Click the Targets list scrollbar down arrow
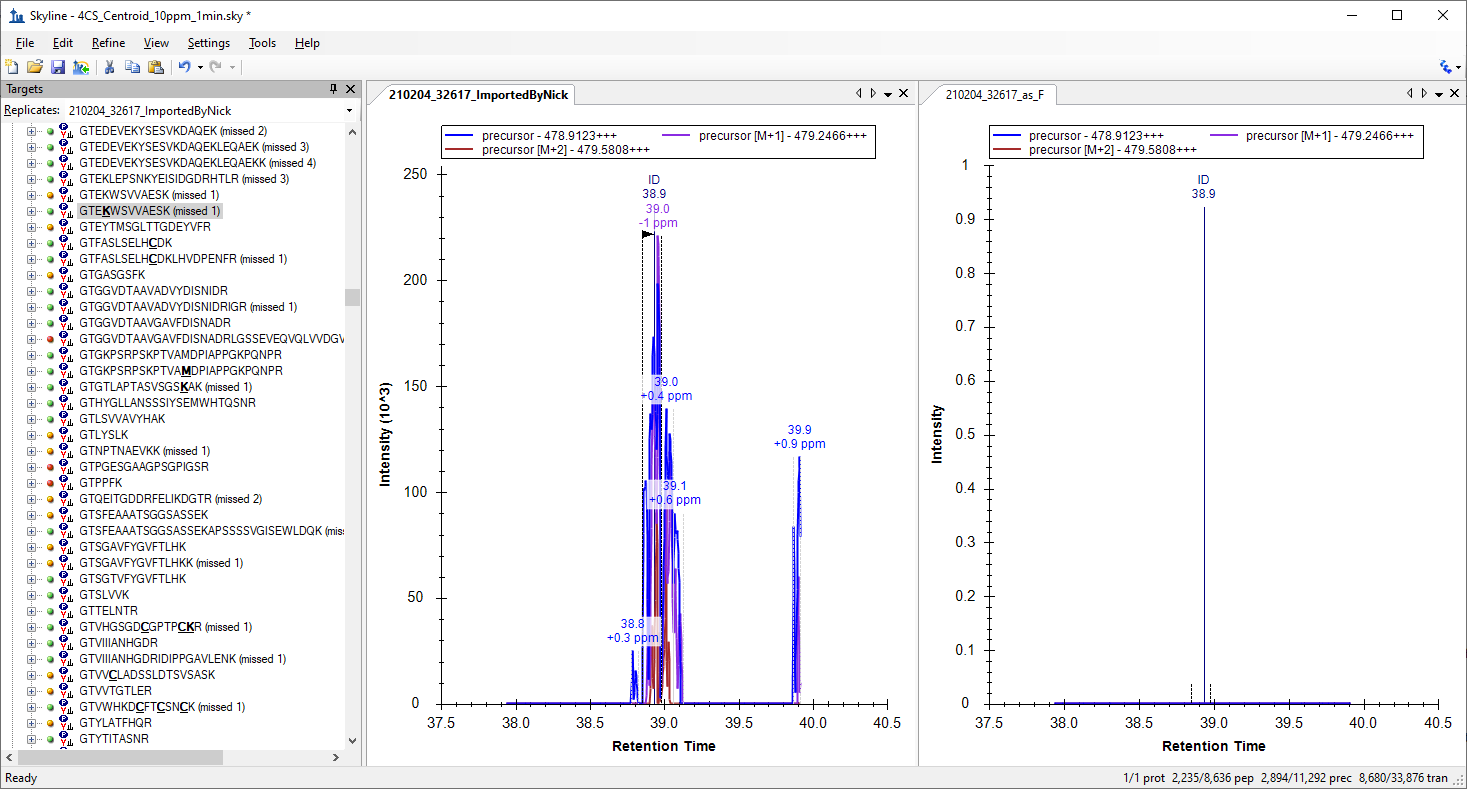The height and width of the screenshot is (789, 1467). click(352, 741)
